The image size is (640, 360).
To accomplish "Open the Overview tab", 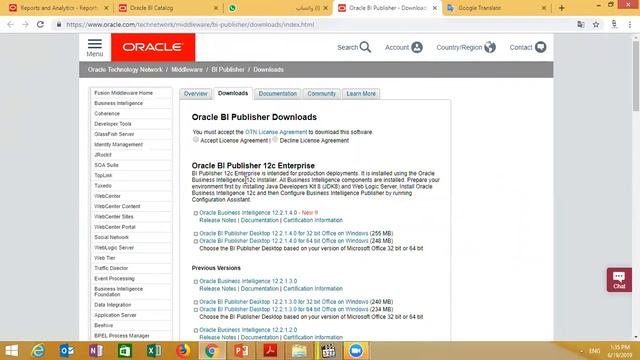I will 196,93.
